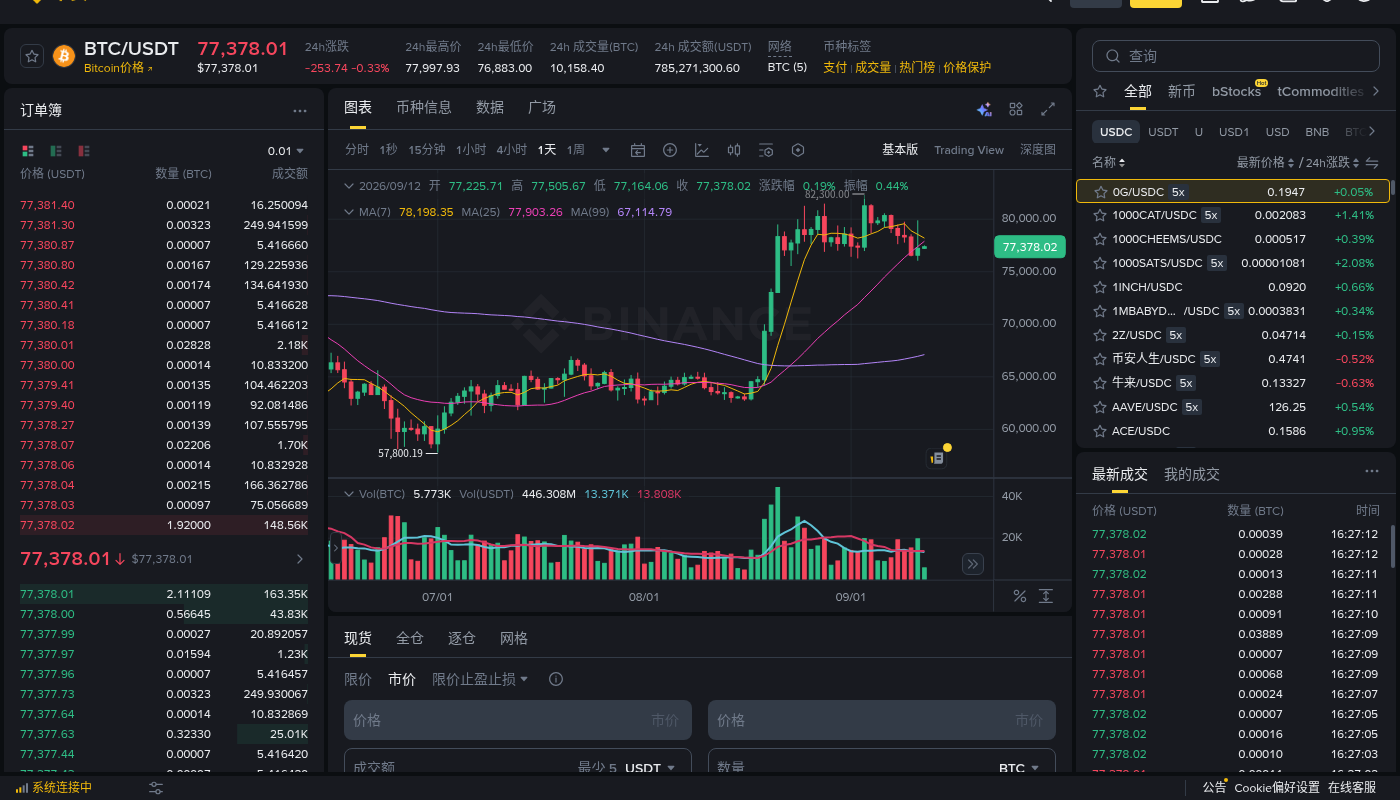Click the info icon beside order types
The width and height of the screenshot is (1400, 800).
click(x=556, y=679)
